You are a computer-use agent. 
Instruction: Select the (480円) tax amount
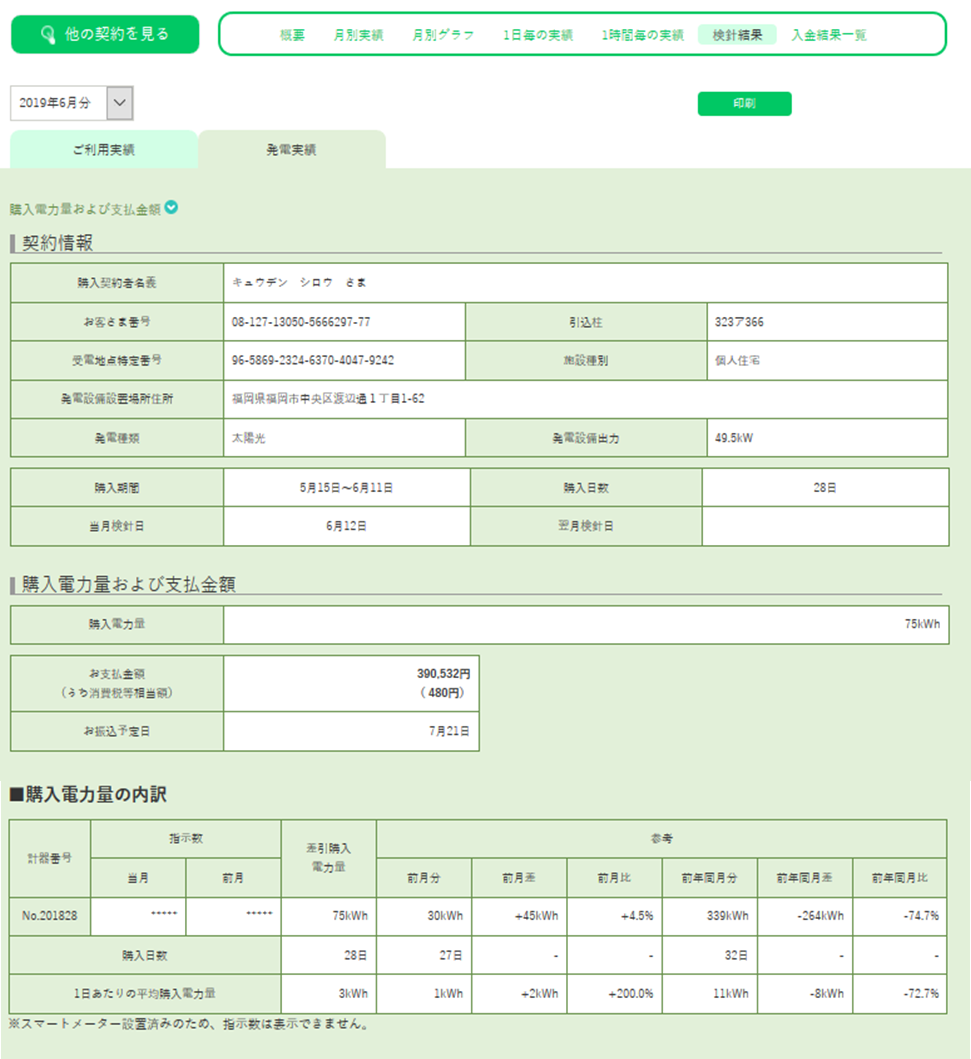pos(442,693)
